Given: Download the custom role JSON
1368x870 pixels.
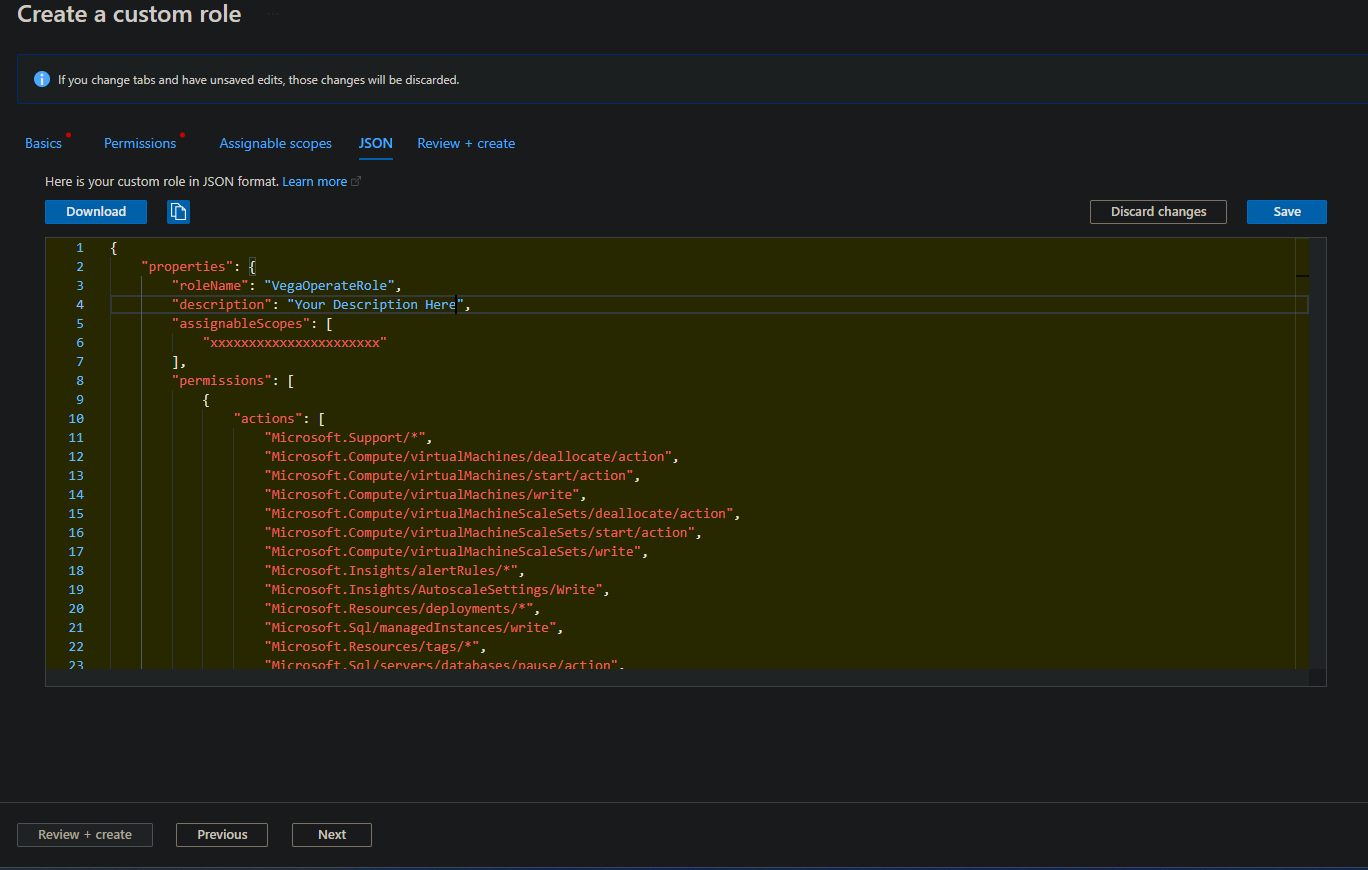Looking at the screenshot, I should click(96, 211).
